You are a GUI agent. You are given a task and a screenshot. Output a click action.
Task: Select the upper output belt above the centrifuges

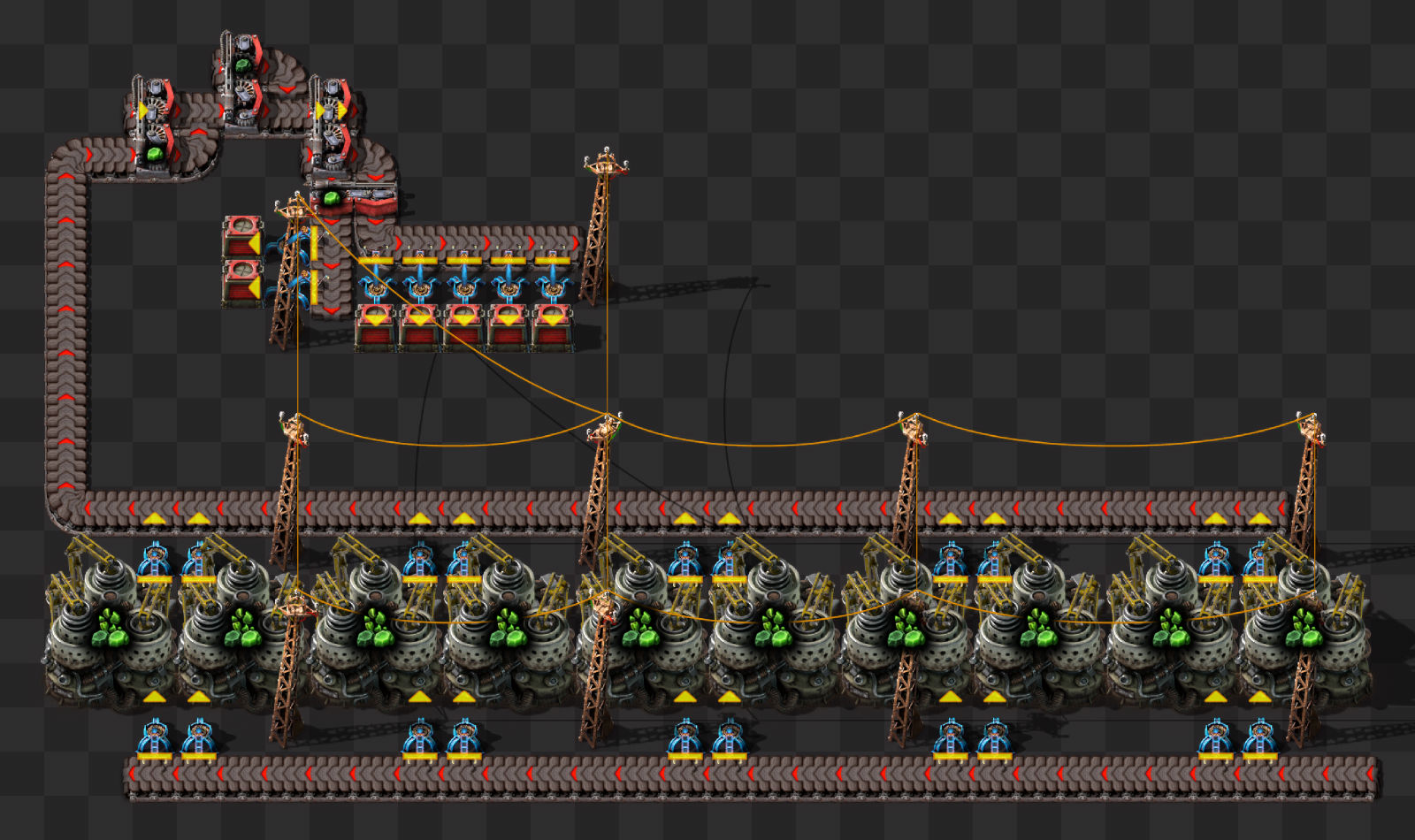685,511
